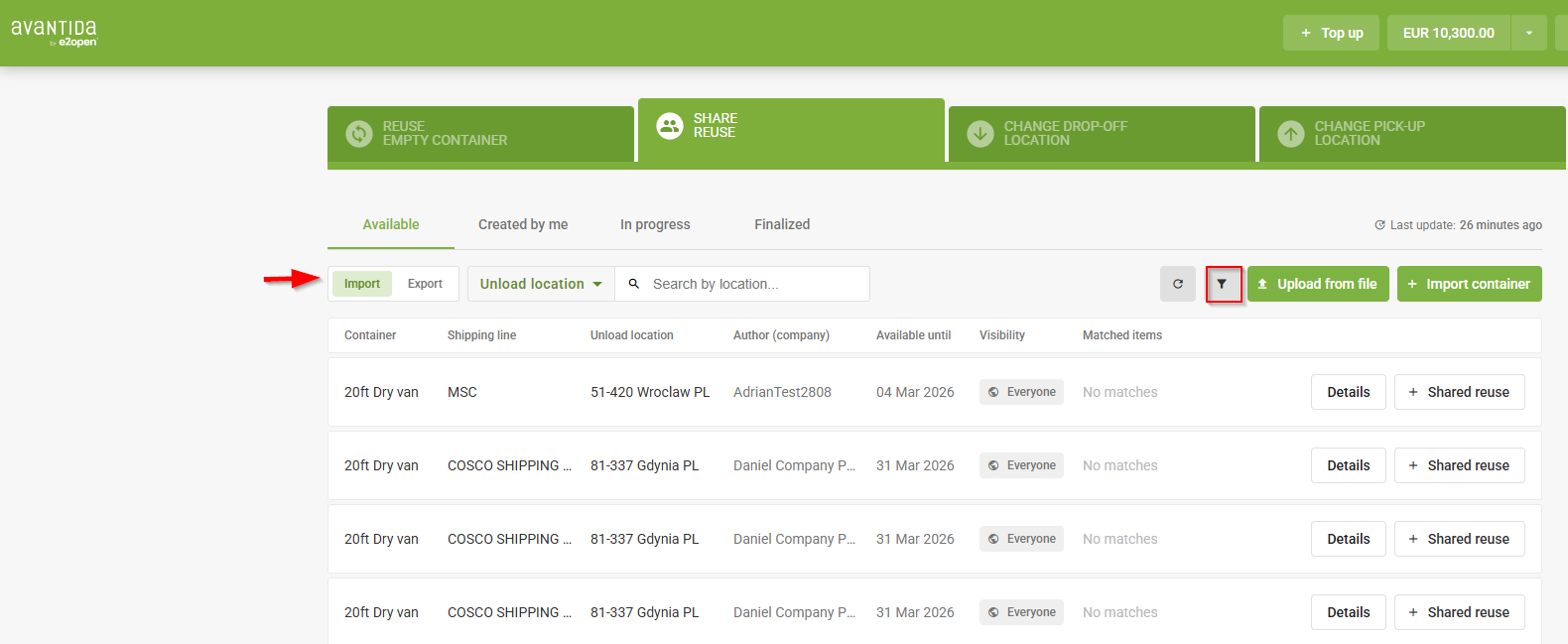Click the AdrianTest2808 author cell
This screenshot has width=1568, height=644.
pyautogui.click(x=782, y=392)
